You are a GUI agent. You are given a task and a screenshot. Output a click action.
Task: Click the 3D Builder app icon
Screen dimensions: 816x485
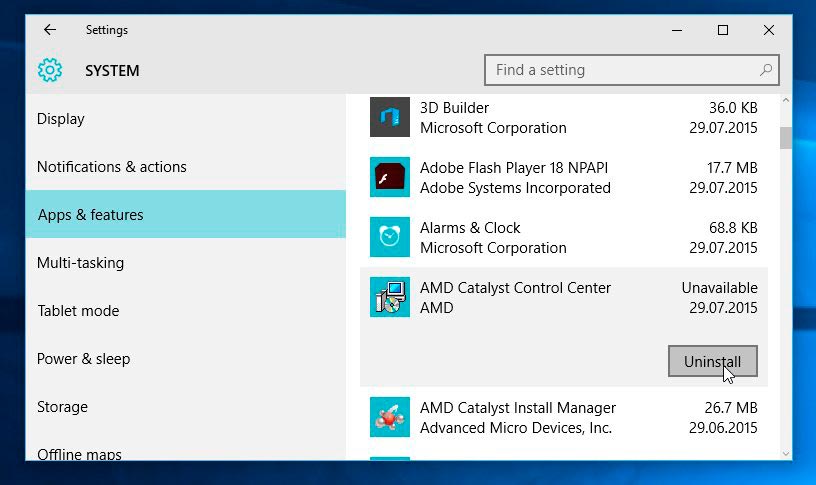pos(390,117)
